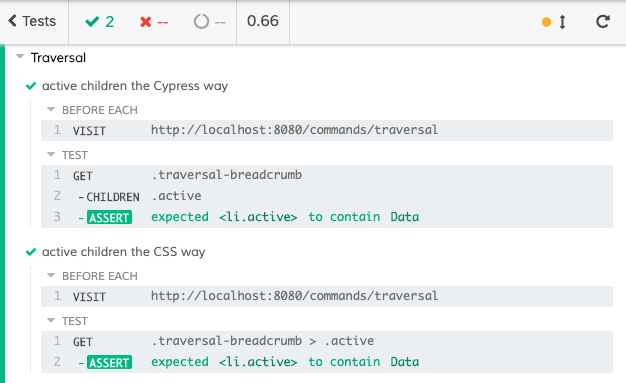The image size is (626, 383).
Task: Select VISIT command in CSS way test
Action: pyautogui.click(x=327, y=296)
